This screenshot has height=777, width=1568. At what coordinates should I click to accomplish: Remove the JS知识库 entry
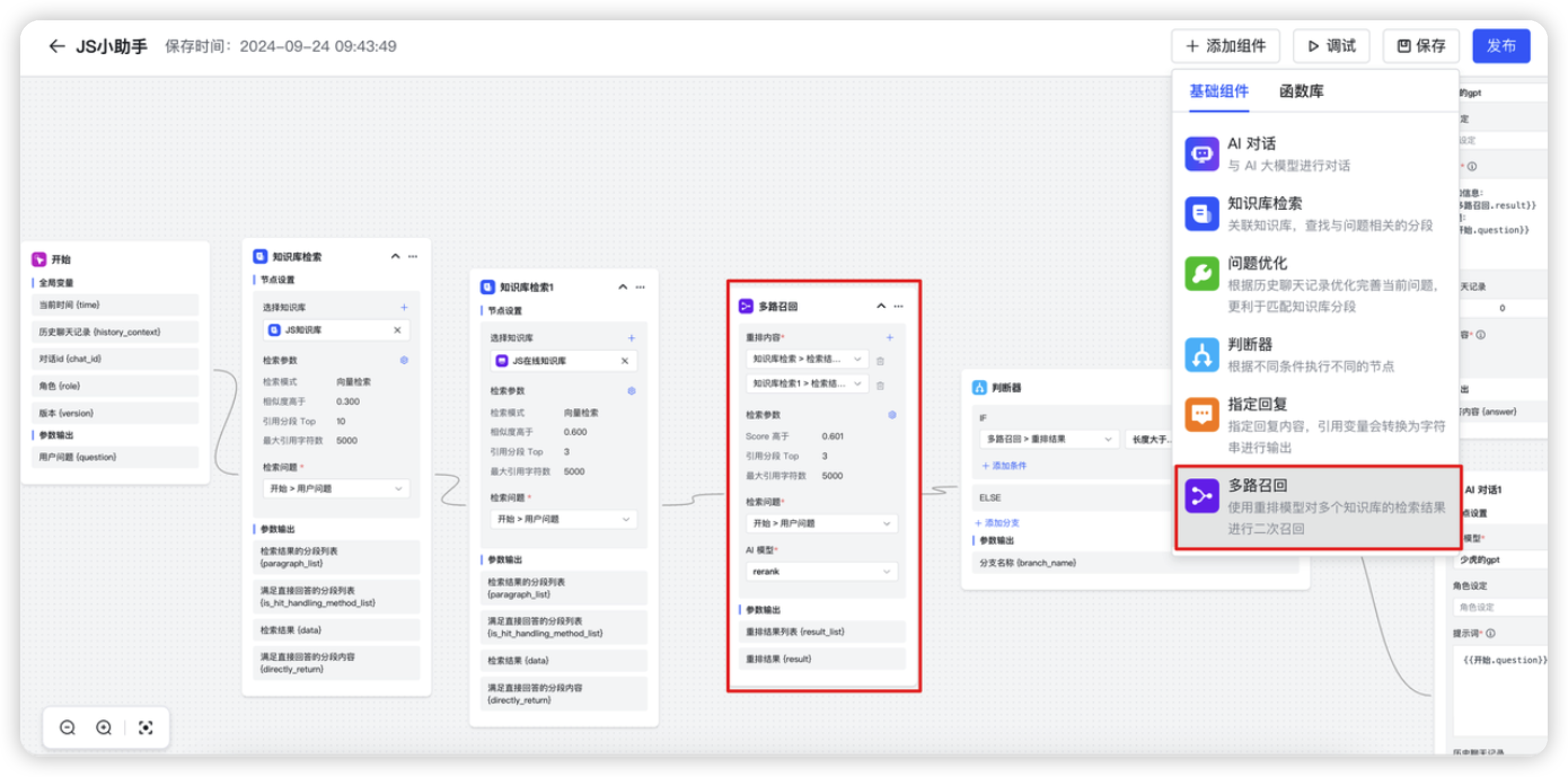[x=398, y=330]
